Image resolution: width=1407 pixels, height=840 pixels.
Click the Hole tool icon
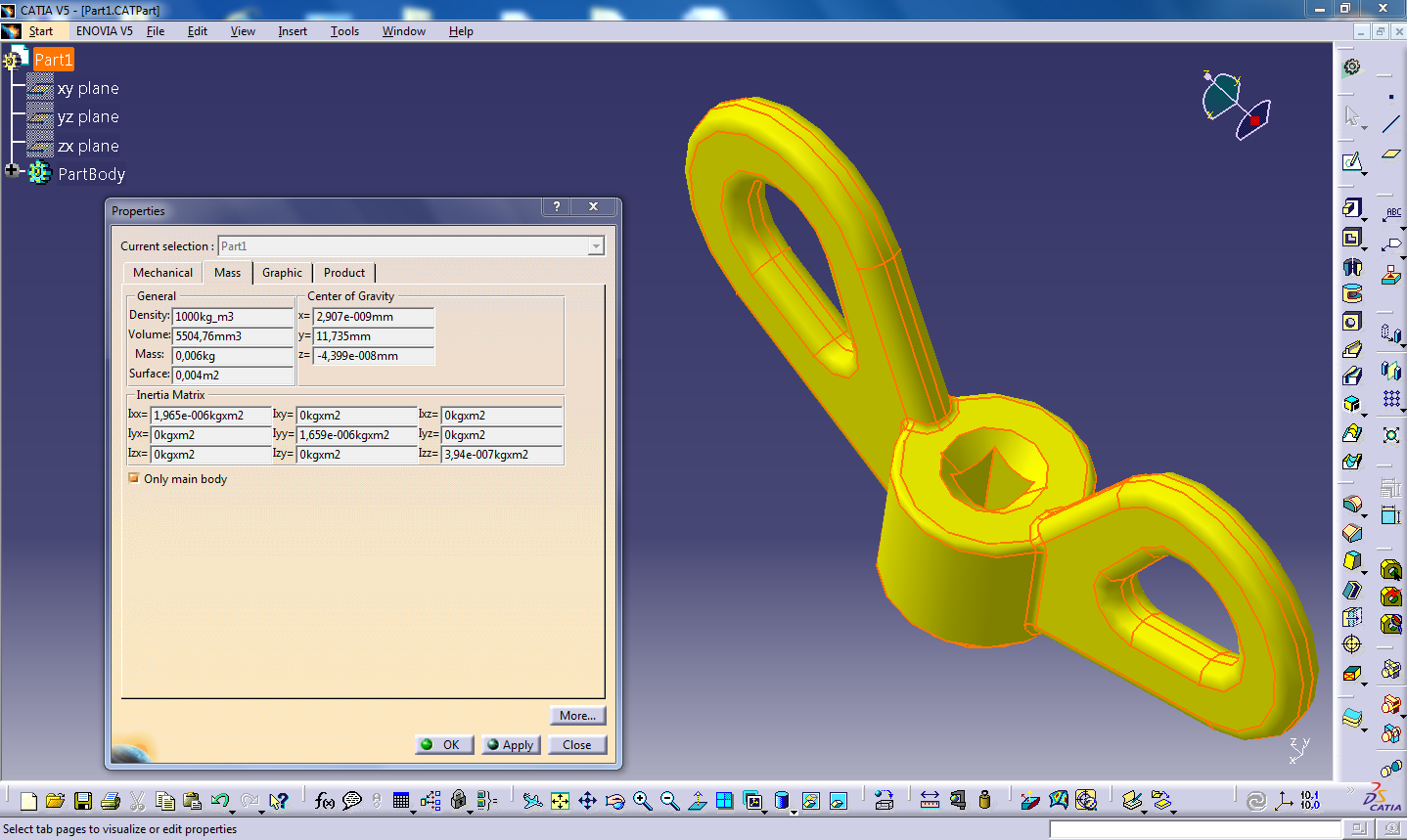tap(1352, 322)
